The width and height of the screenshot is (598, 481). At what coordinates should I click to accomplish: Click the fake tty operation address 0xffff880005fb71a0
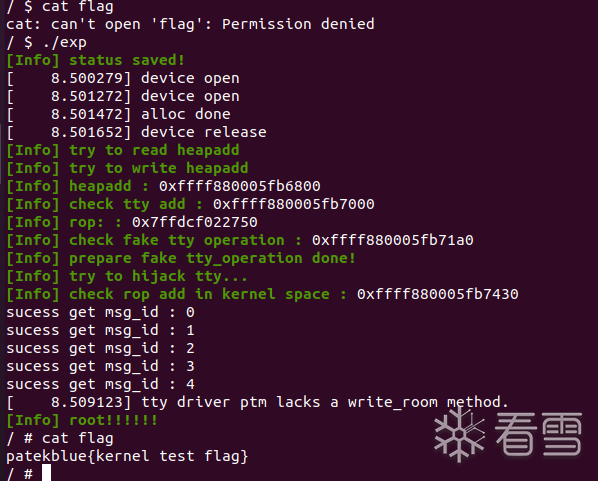coord(392,240)
